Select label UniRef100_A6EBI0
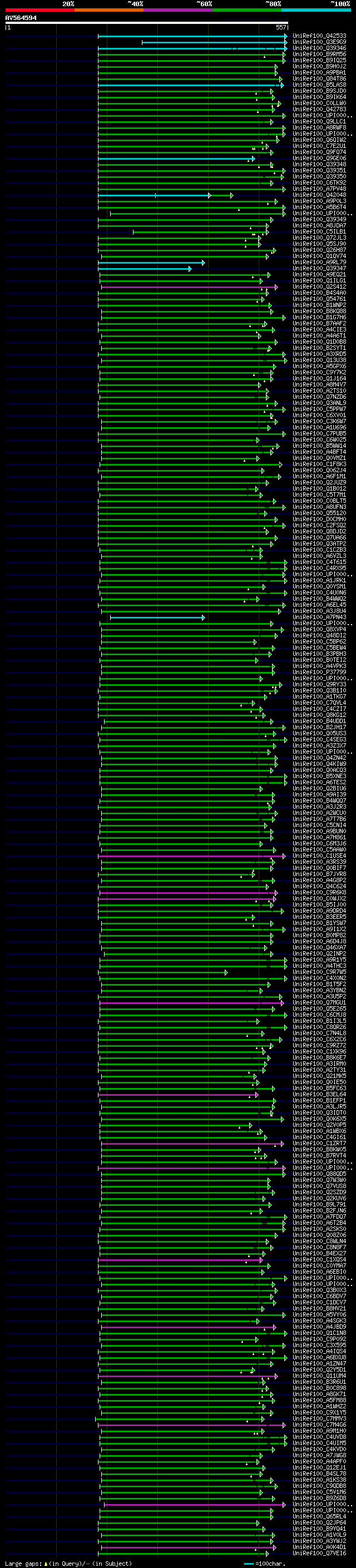The height and width of the screenshot is (1568, 356). click(x=319, y=1272)
